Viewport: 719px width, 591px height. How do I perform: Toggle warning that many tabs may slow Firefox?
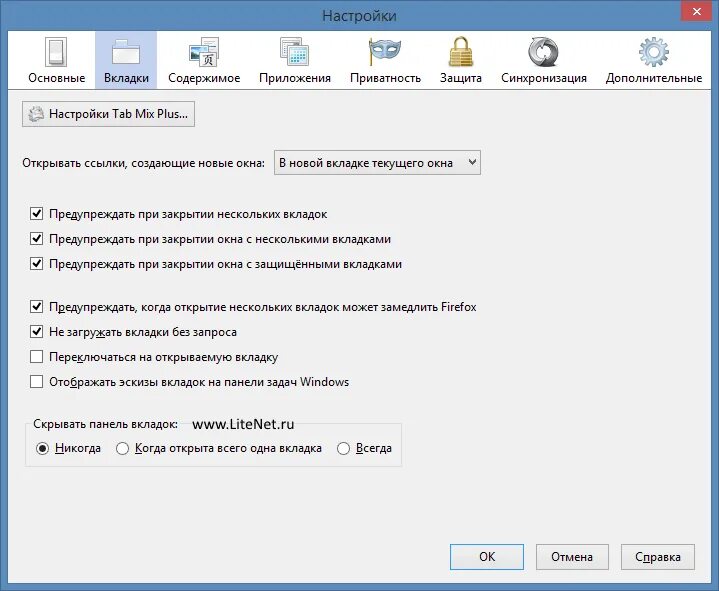coord(36,306)
